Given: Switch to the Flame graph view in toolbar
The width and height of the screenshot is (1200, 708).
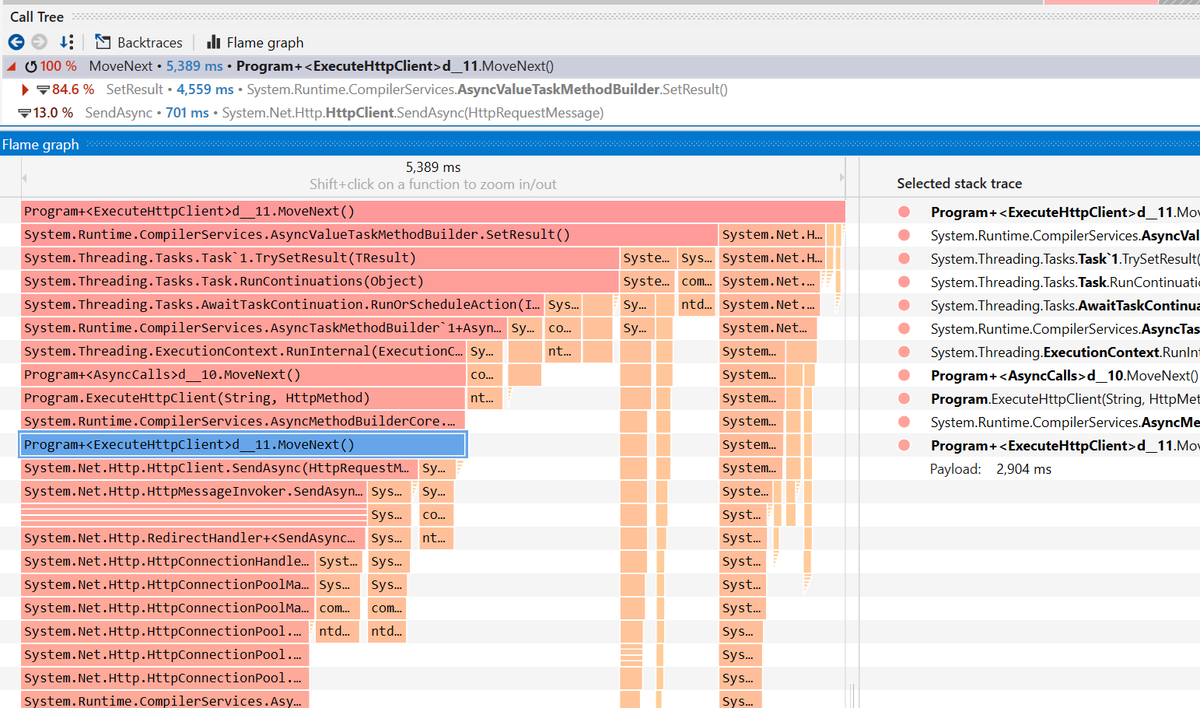Looking at the screenshot, I should [254, 42].
